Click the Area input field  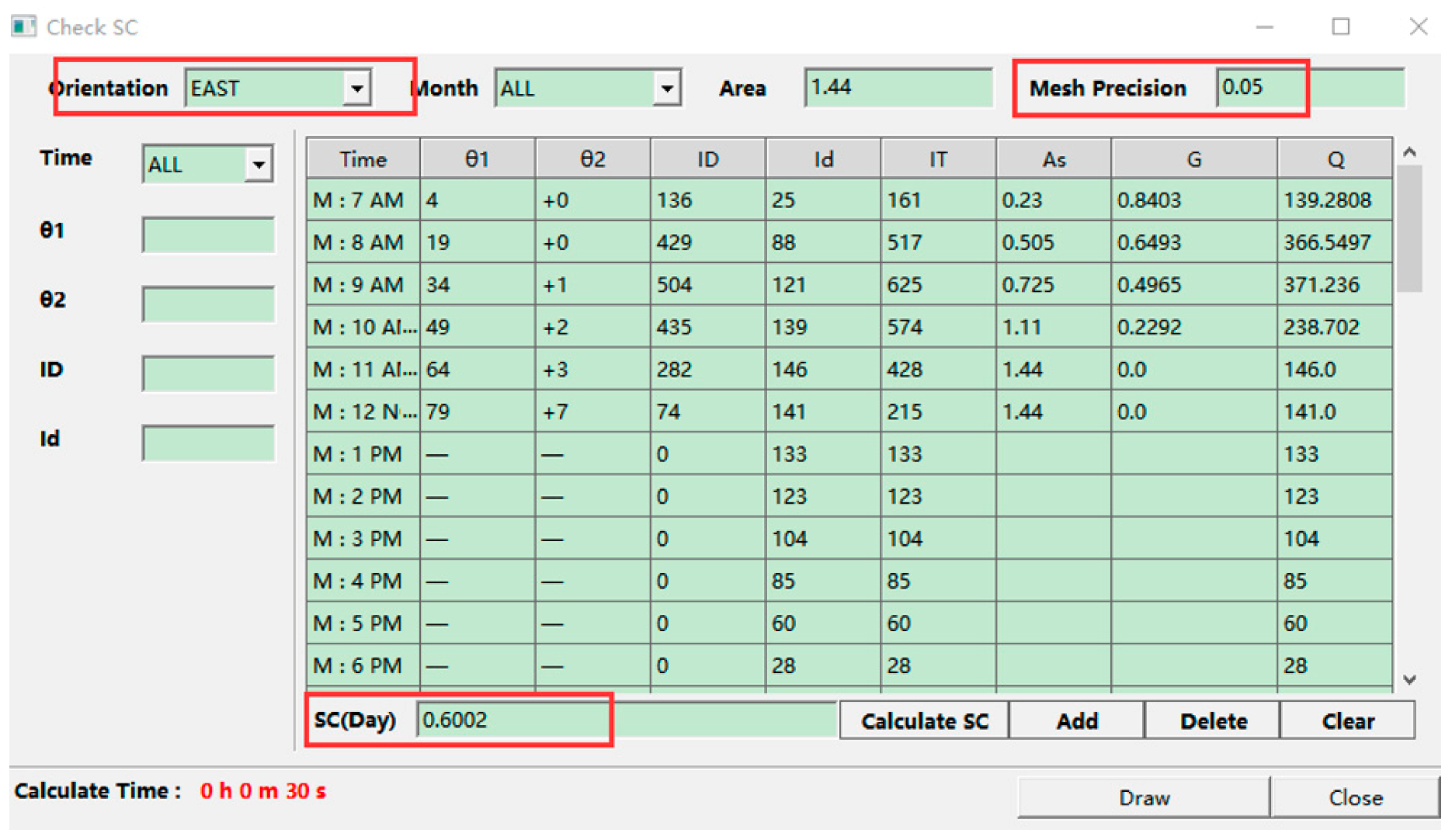point(898,88)
